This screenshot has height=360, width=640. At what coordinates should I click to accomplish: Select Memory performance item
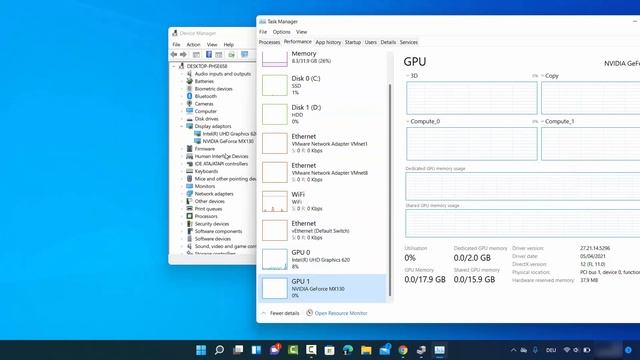pos(322,58)
